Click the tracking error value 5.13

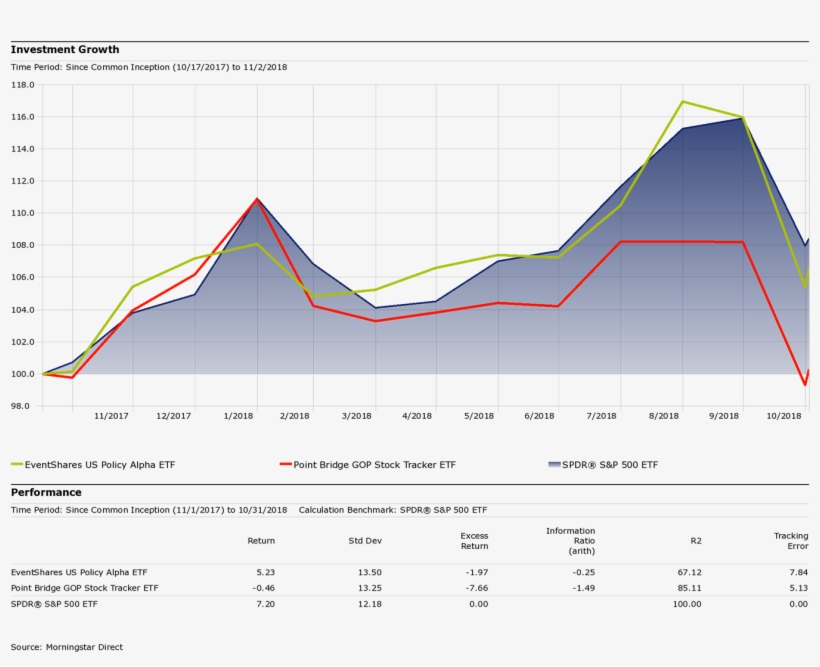(799, 588)
